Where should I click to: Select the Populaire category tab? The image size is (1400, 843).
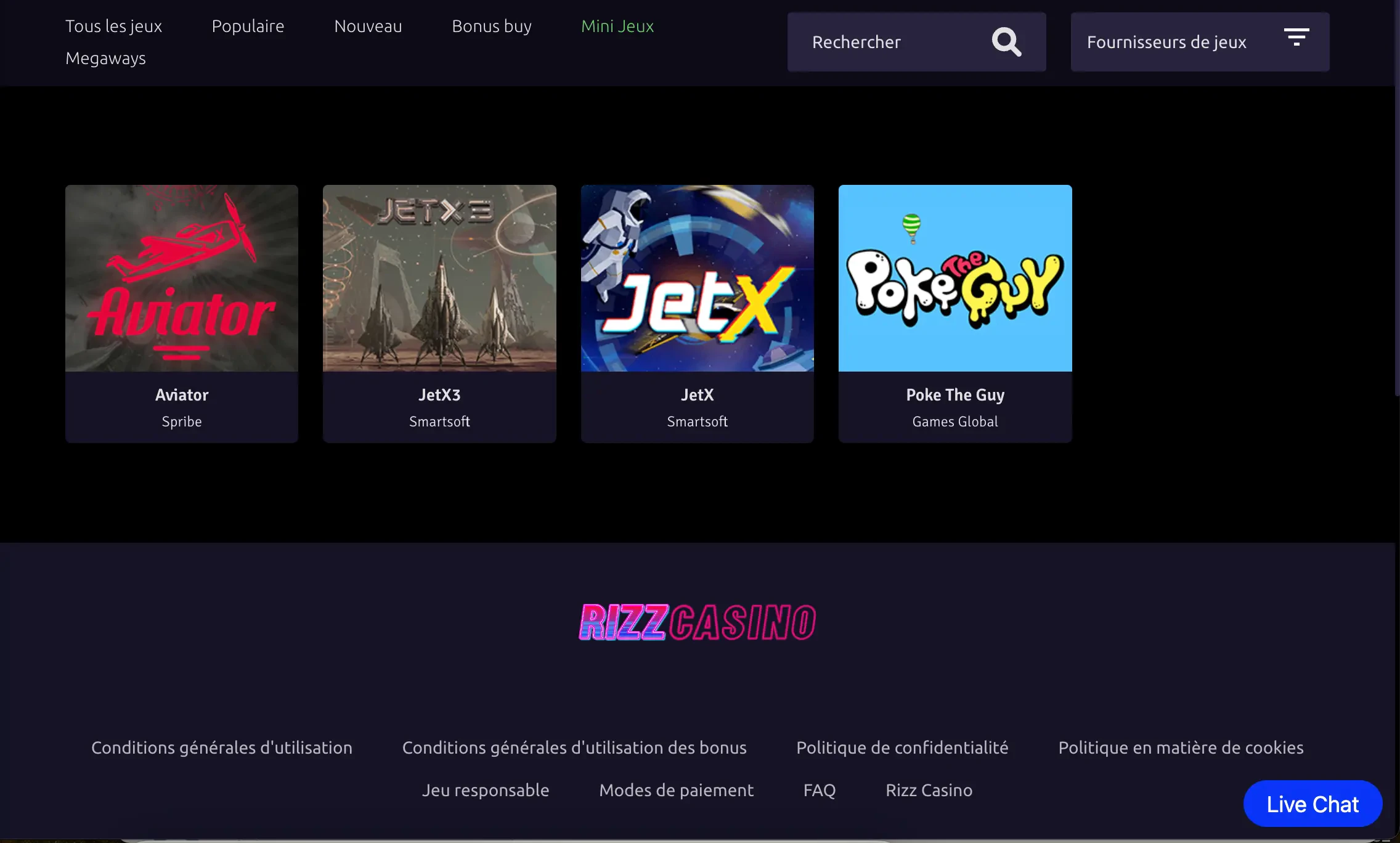pos(248,26)
